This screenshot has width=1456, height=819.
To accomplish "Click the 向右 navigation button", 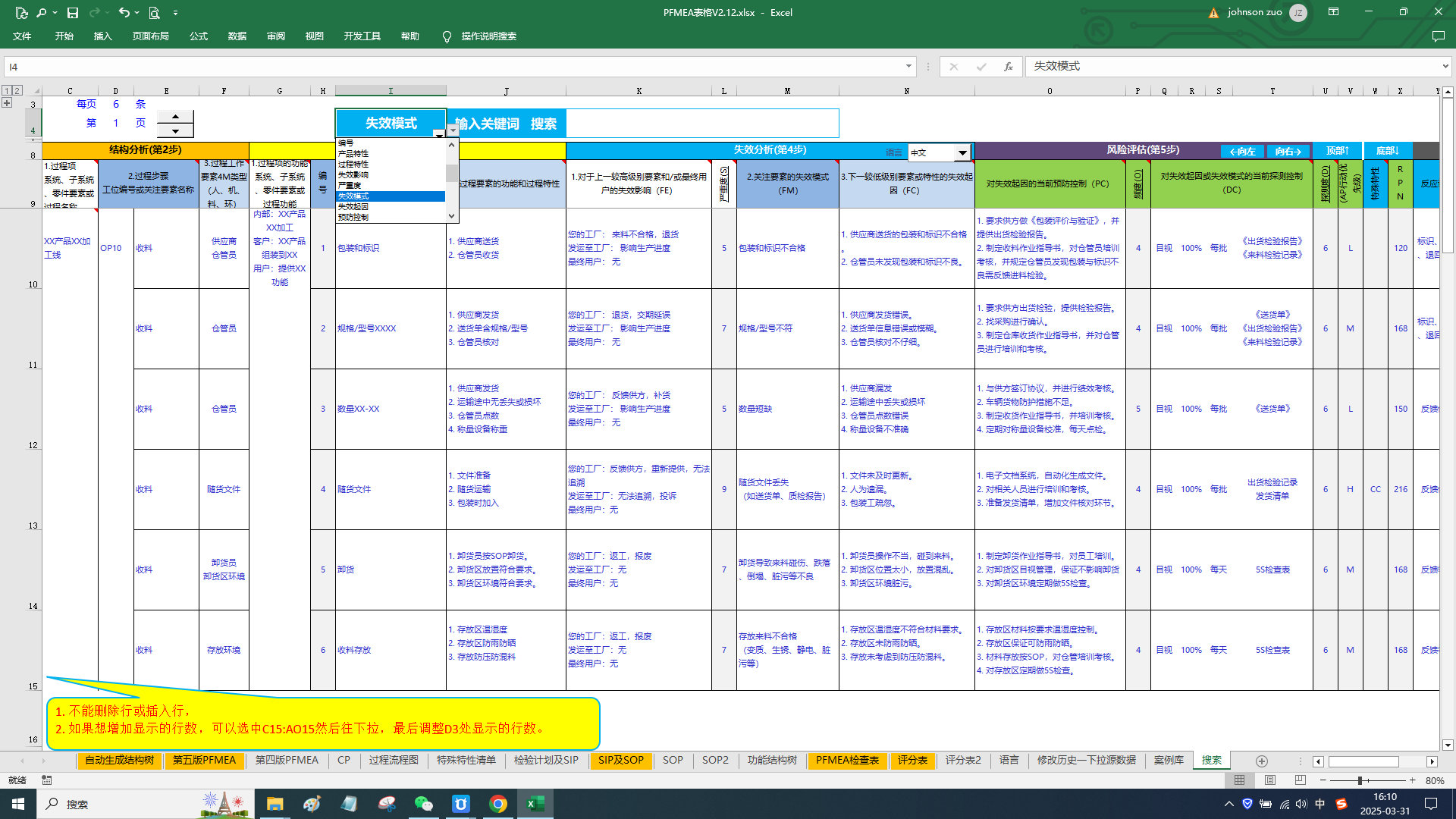I will (1288, 151).
